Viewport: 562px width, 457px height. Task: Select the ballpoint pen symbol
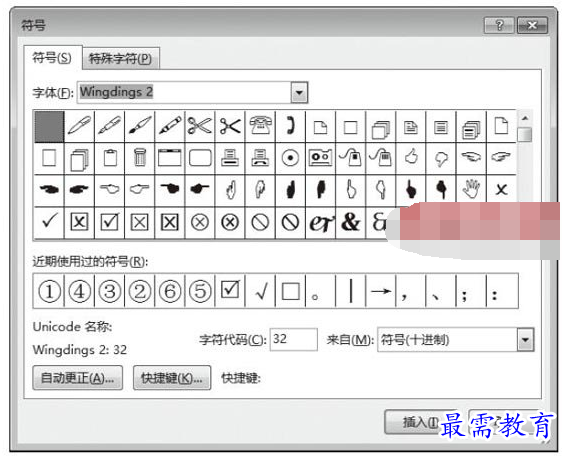pos(80,126)
